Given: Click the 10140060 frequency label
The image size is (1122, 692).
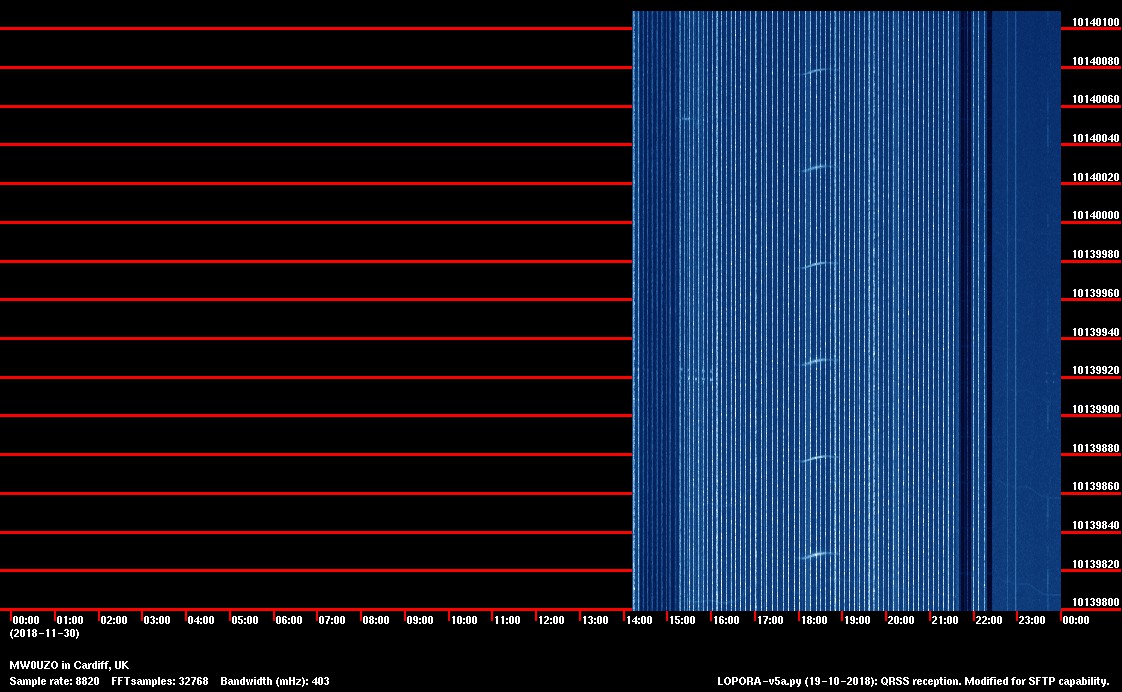Looking at the screenshot, I should pos(1095,100).
